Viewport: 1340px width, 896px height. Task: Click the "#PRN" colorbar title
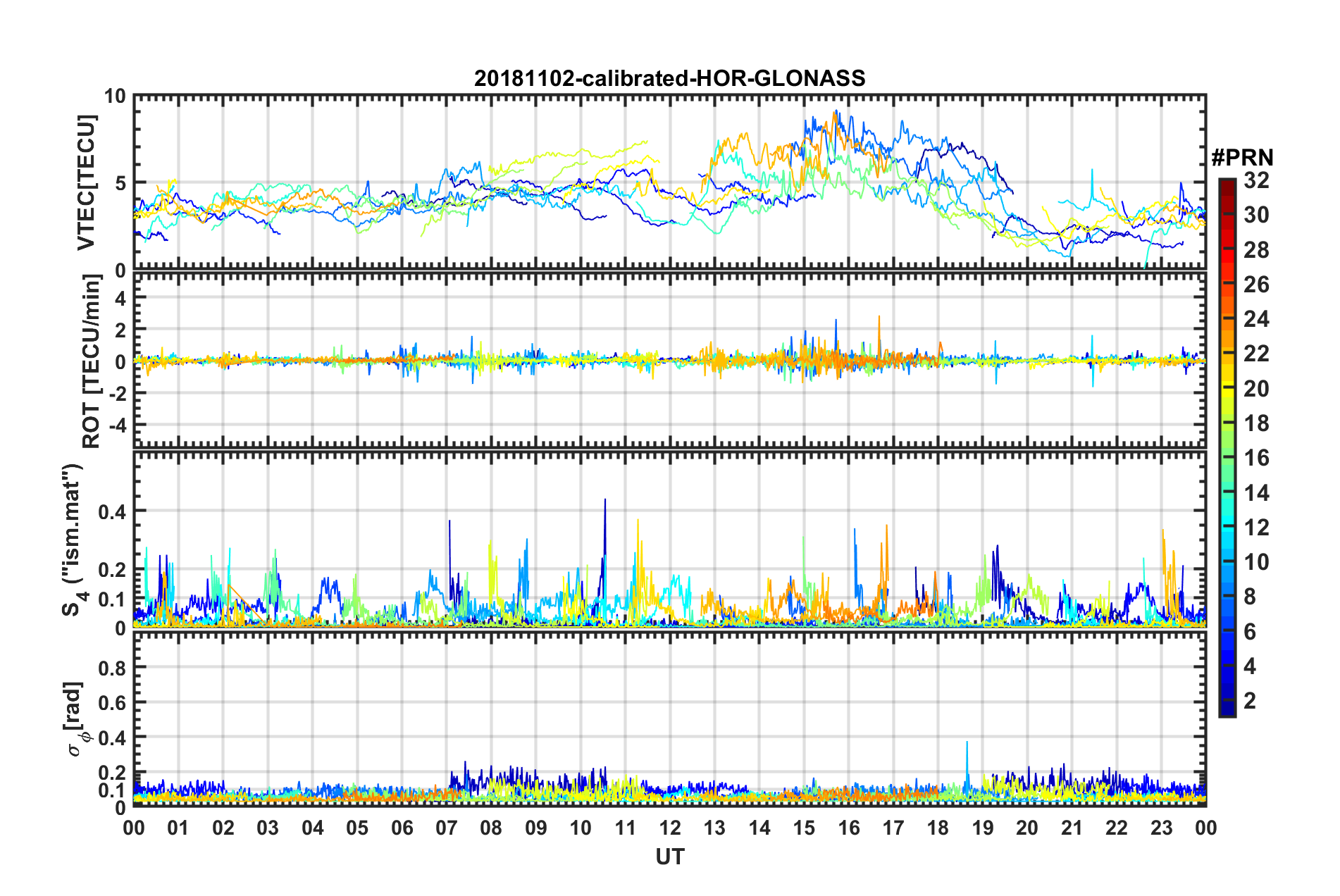pyautogui.click(x=1242, y=157)
